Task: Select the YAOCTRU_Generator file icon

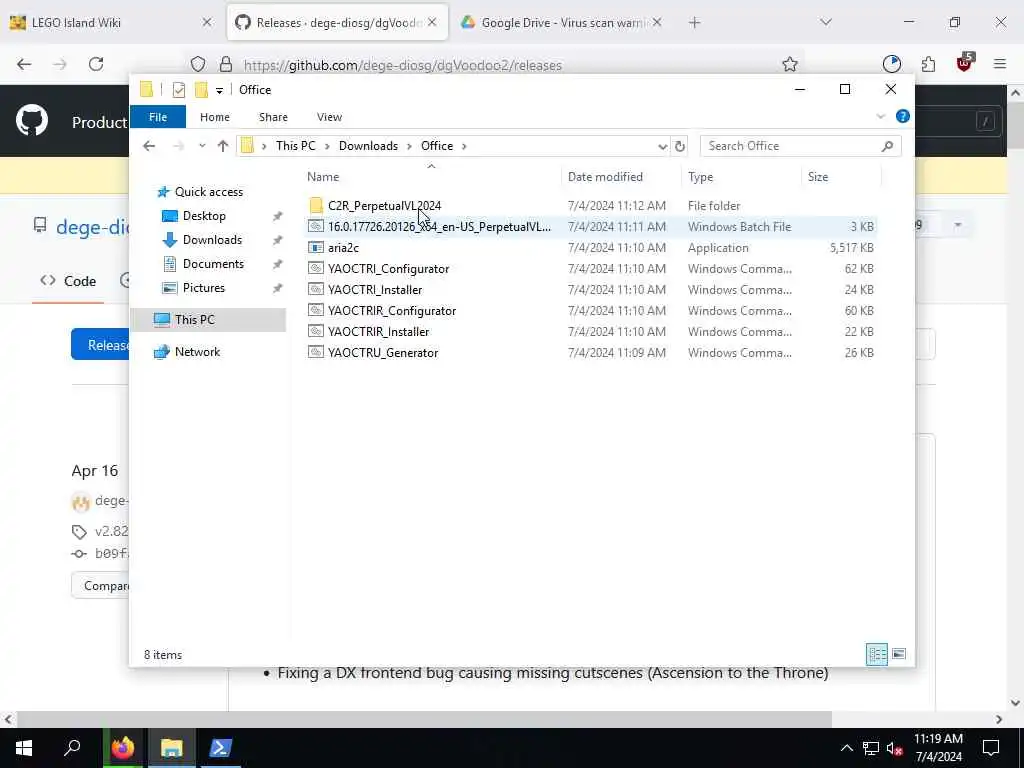Action: point(316,352)
